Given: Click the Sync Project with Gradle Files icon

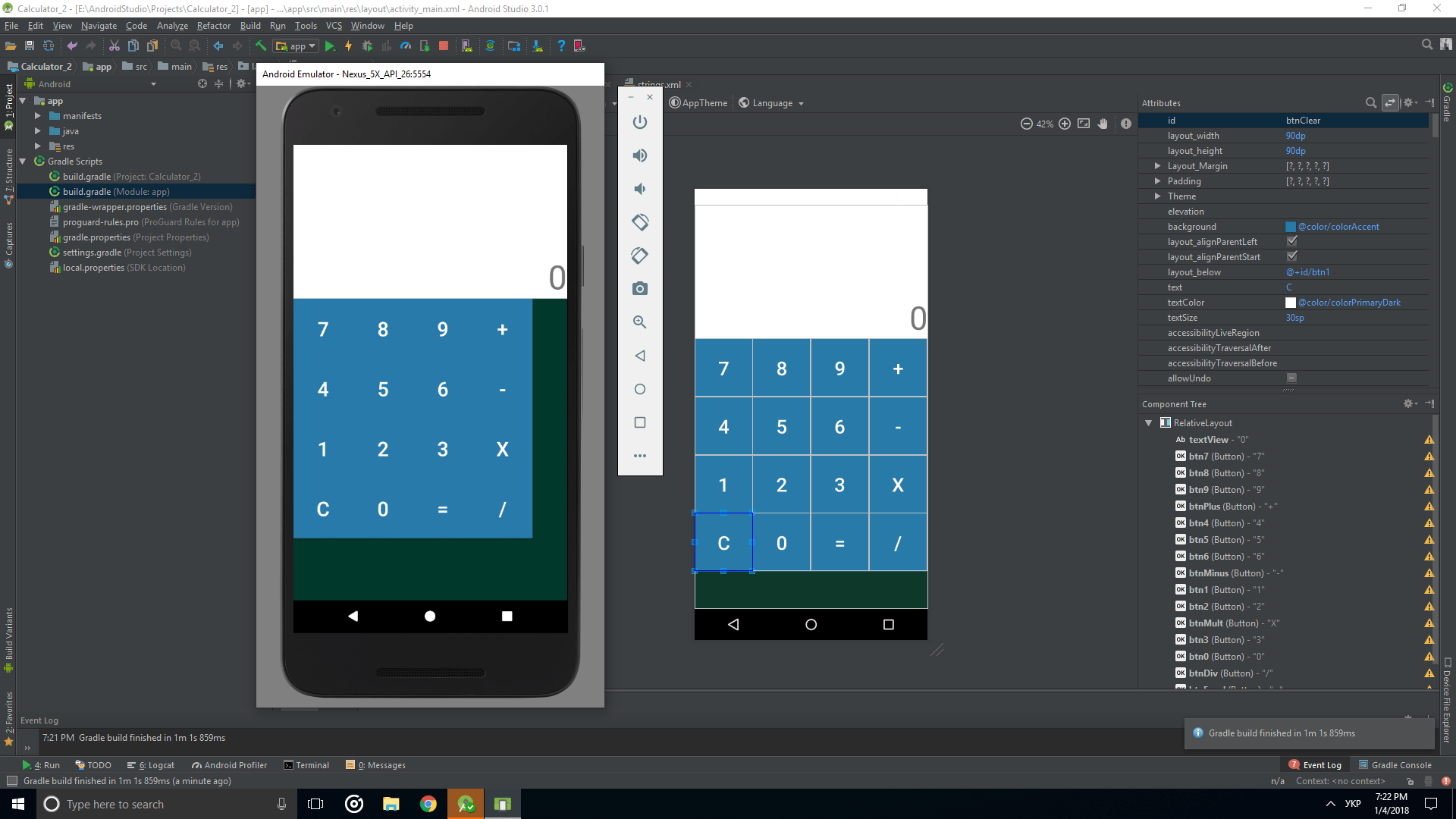Looking at the screenshot, I should tap(491, 45).
